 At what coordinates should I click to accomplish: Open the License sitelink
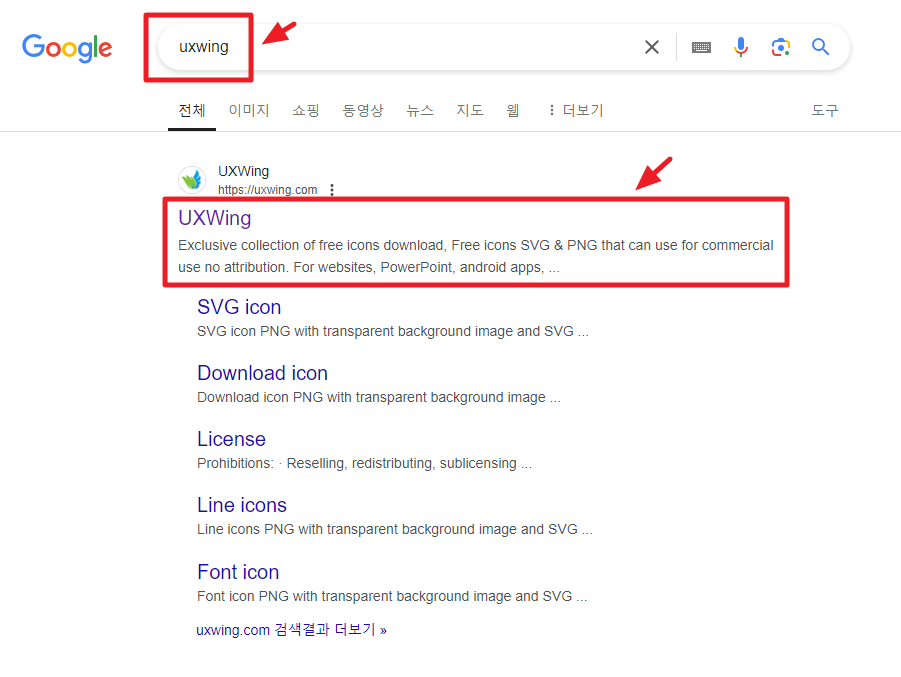click(231, 438)
